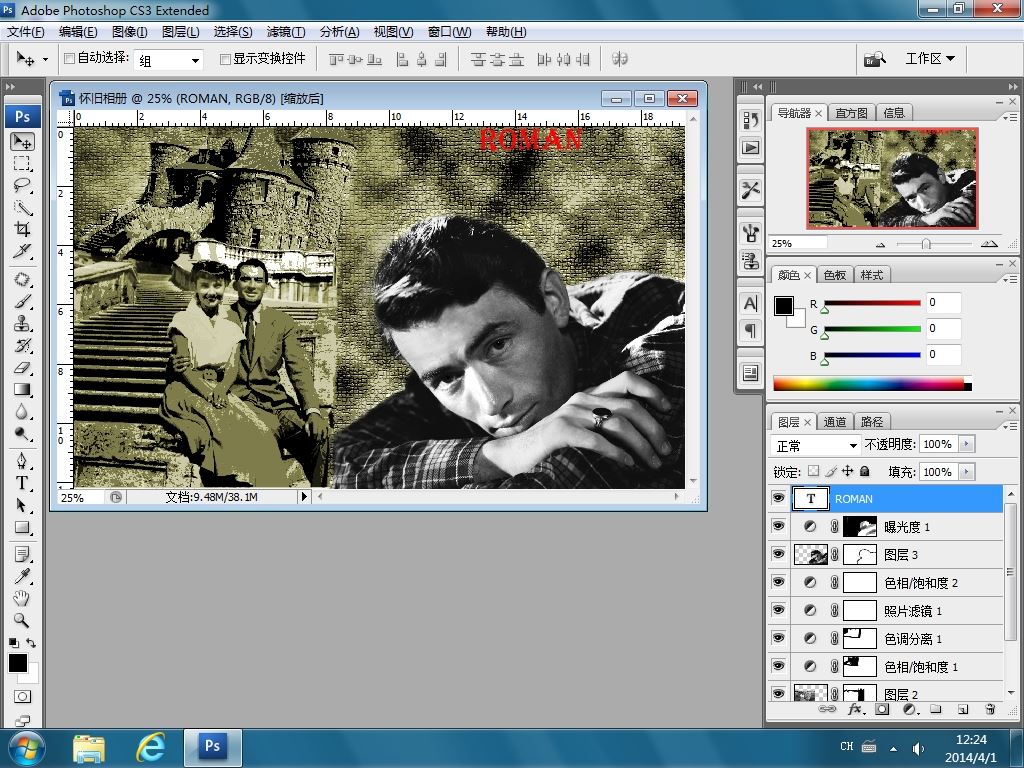
Task: Select the 图层 2 layer row
Action: tap(897, 692)
